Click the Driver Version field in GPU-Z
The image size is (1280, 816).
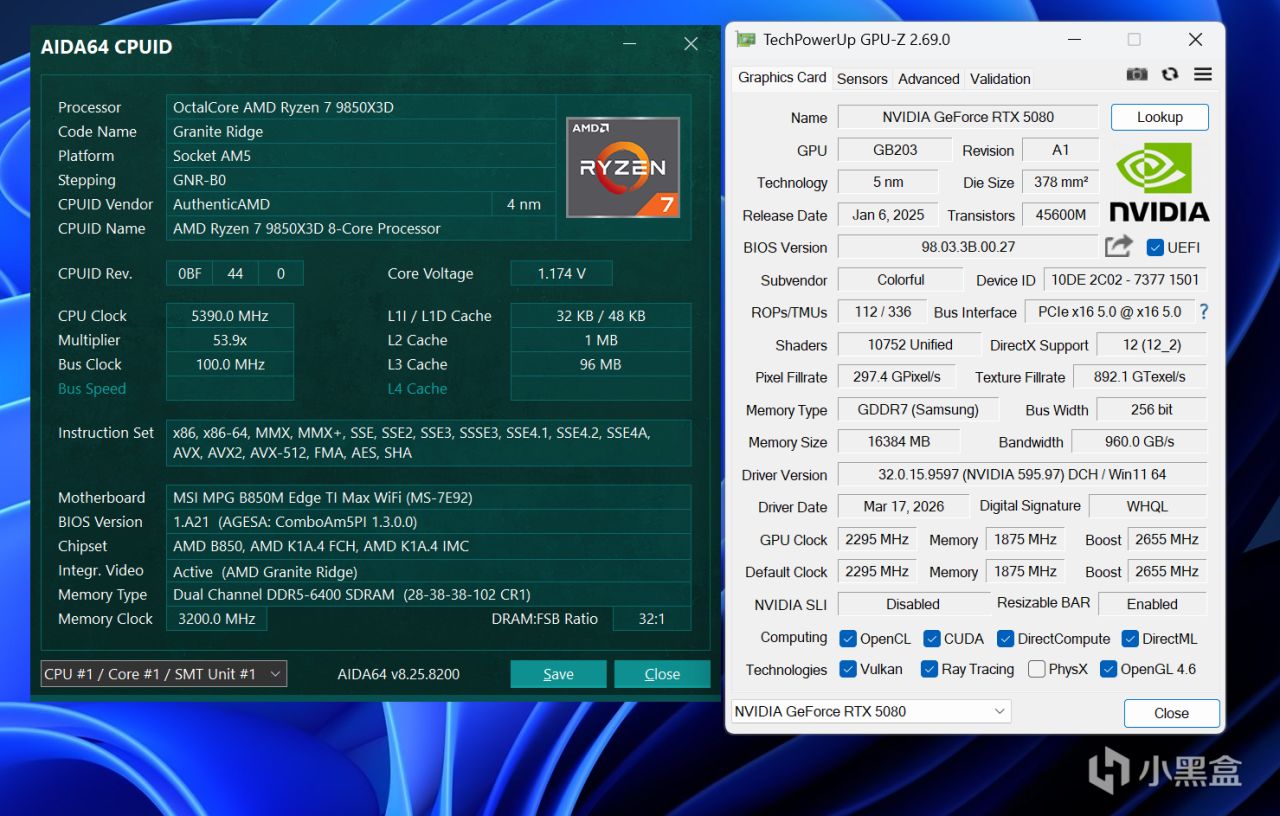pyautogui.click(x=1022, y=475)
